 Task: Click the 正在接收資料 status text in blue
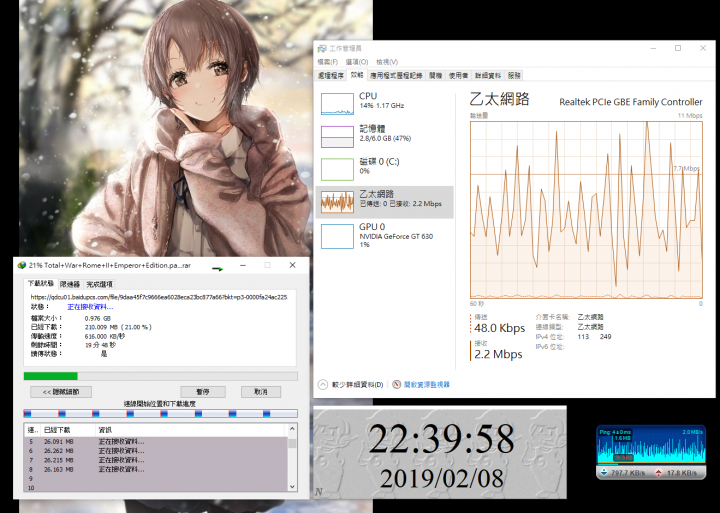(90, 307)
